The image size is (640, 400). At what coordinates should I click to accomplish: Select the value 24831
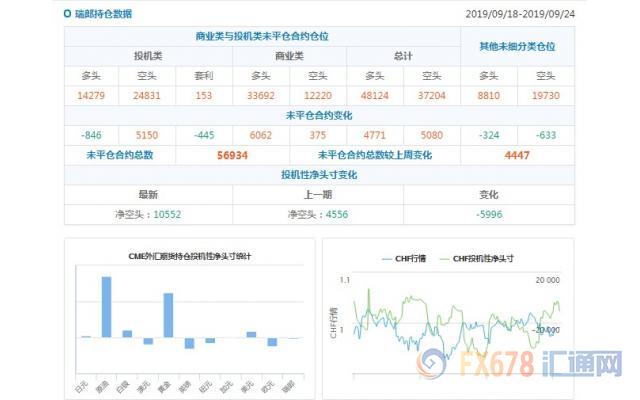pos(147,96)
